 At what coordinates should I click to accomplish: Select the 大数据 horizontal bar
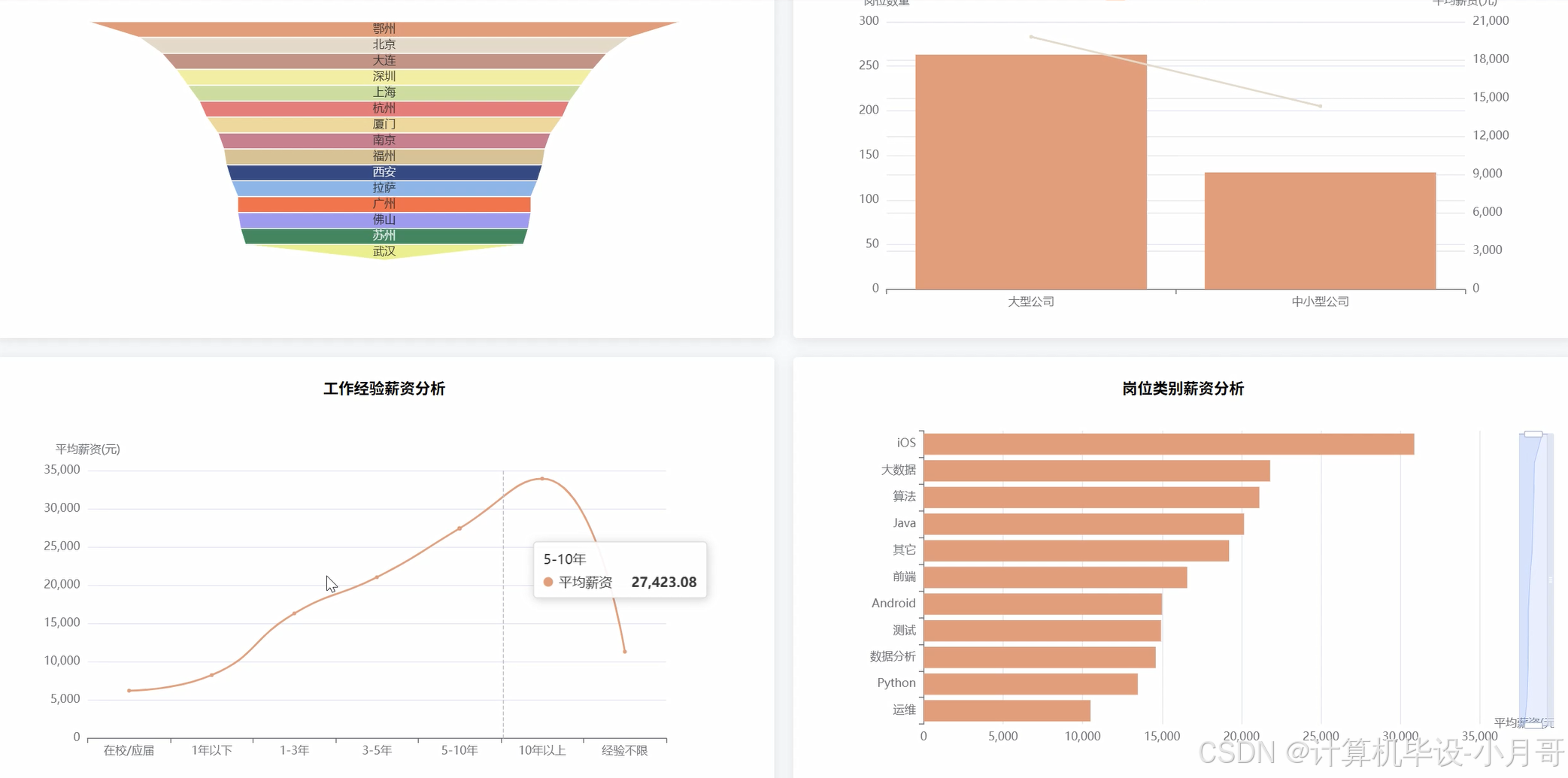click(x=1096, y=471)
